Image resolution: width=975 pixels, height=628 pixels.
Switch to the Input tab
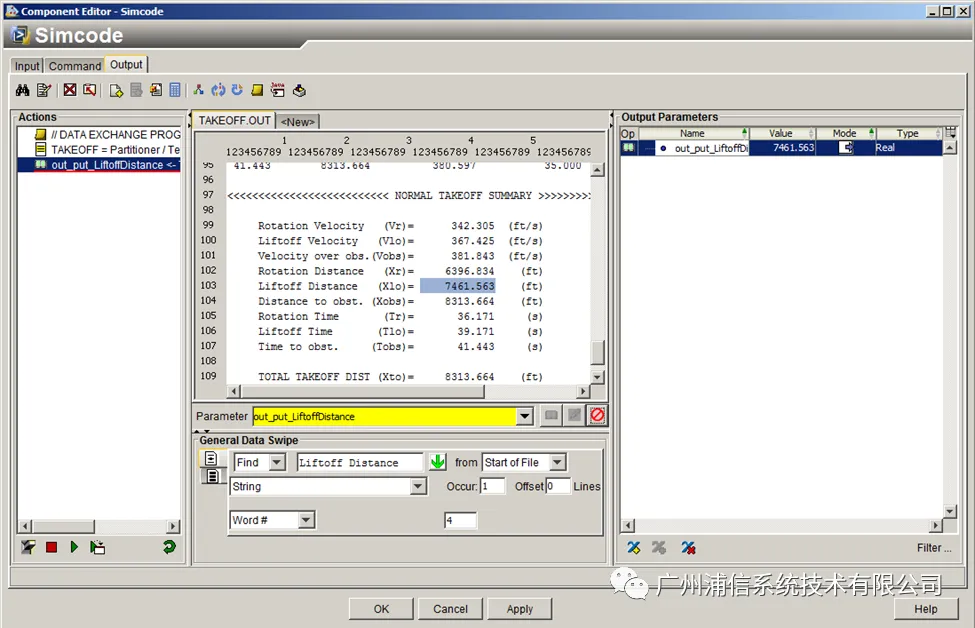click(27, 66)
